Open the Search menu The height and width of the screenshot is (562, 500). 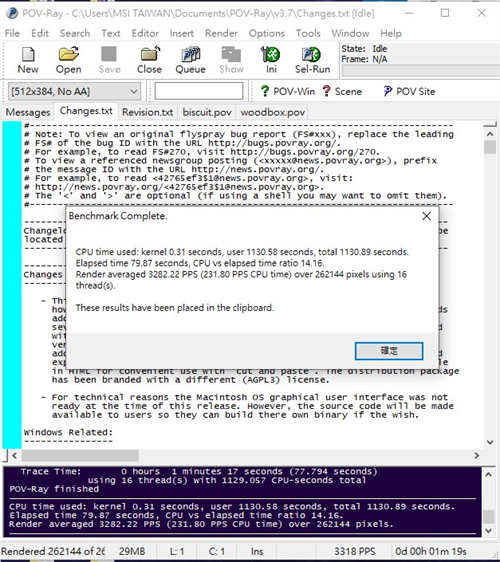pos(75,33)
